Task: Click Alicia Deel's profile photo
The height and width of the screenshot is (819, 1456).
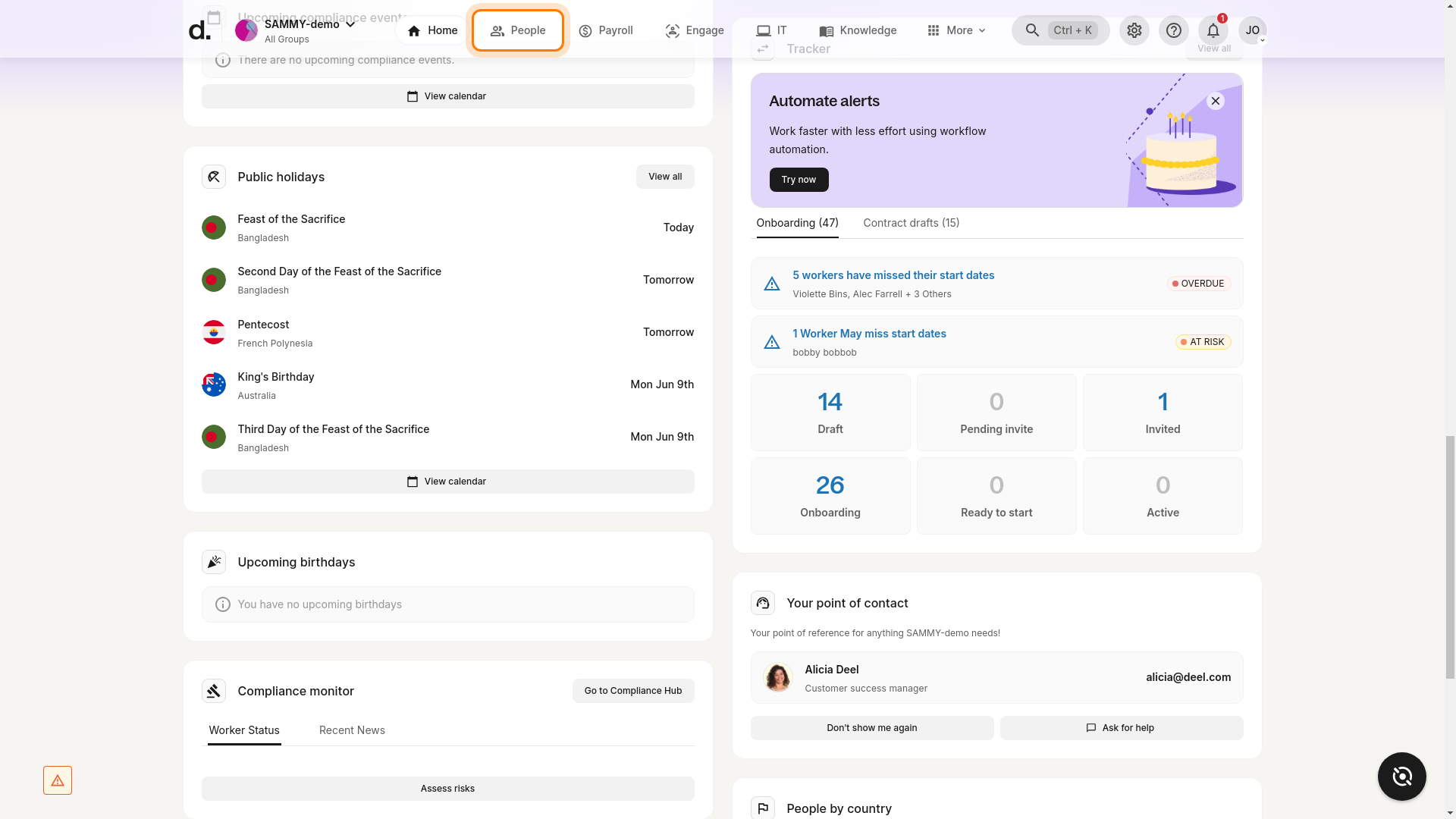Action: click(778, 677)
